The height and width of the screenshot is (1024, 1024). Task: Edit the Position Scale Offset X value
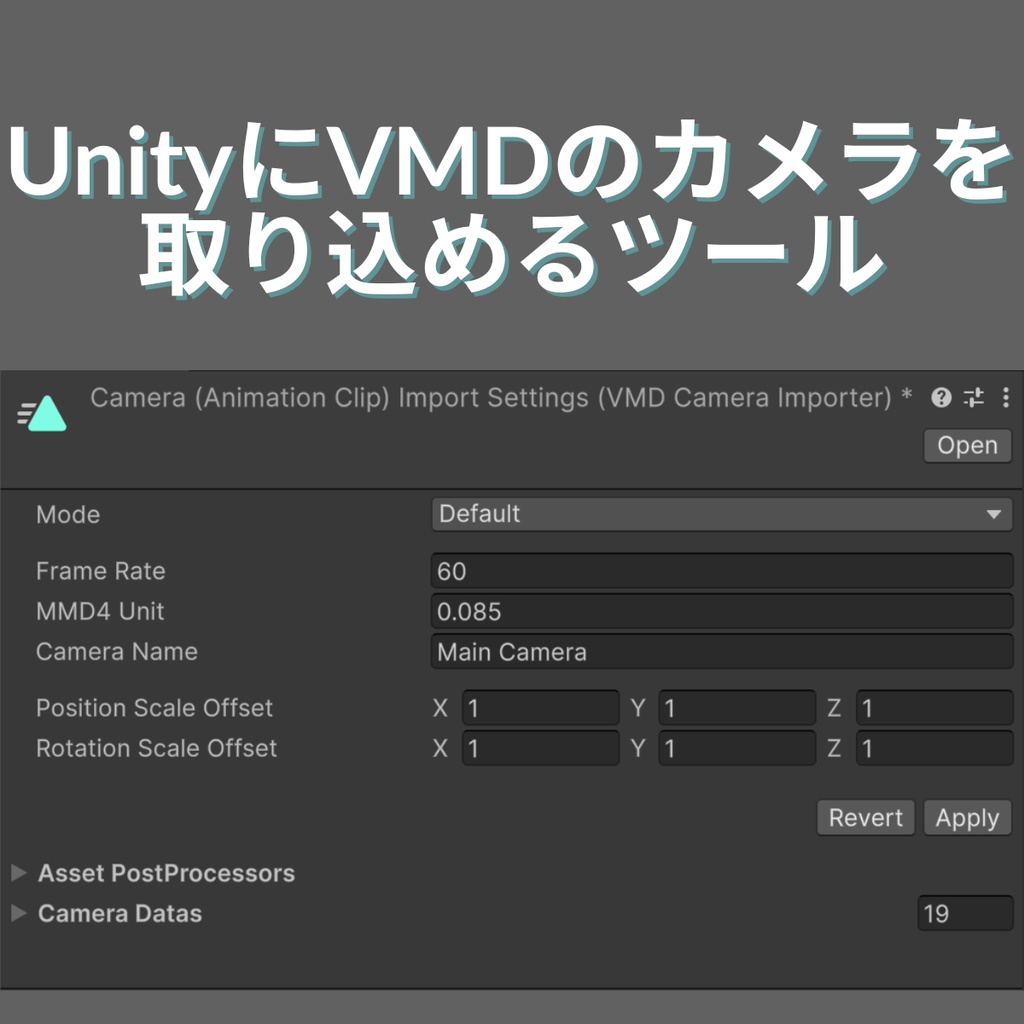(540, 708)
